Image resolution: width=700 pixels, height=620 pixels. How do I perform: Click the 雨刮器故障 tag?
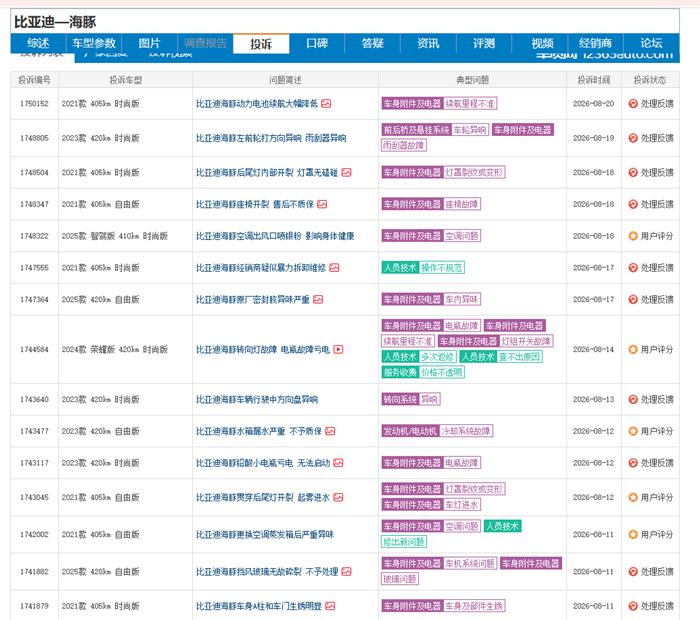click(x=404, y=146)
